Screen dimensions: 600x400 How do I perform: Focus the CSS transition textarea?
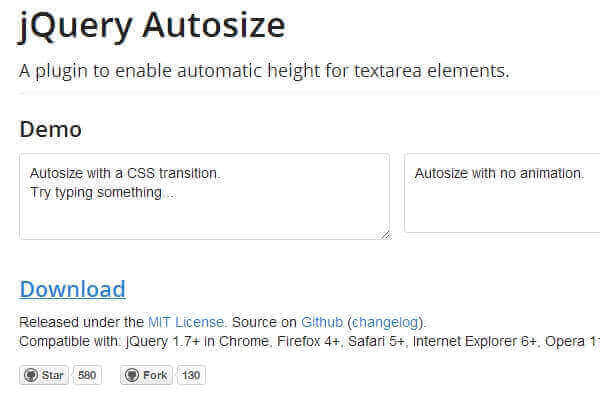pyautogui.click(x=204, y=215)
